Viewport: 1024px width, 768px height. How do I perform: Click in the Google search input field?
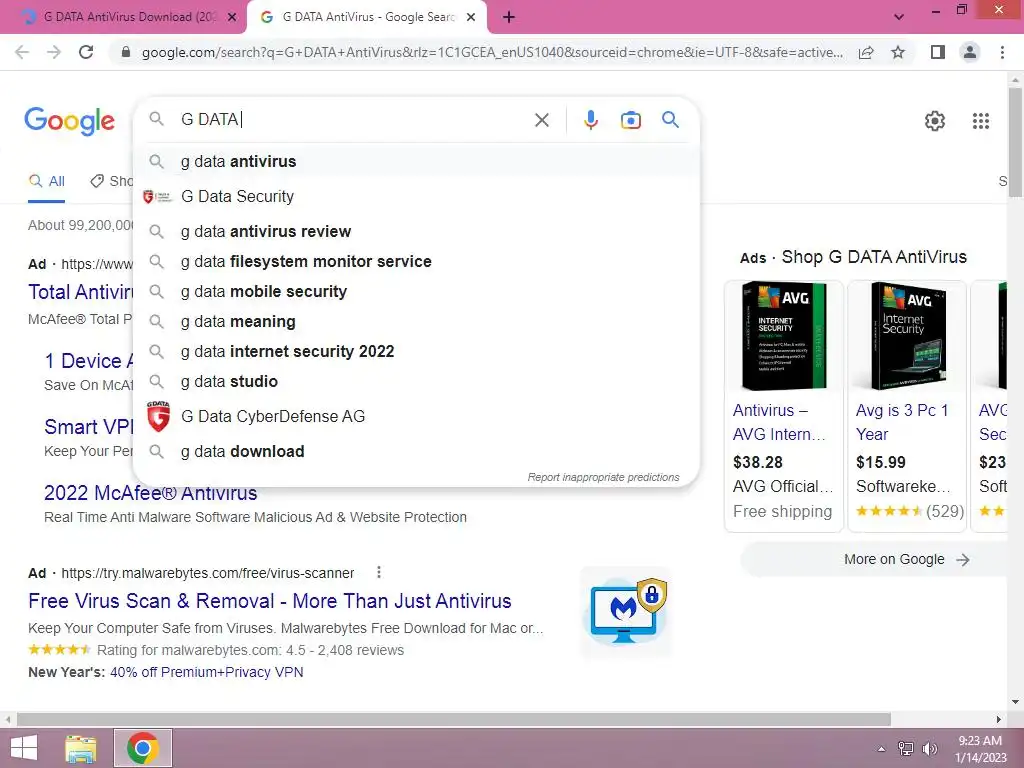point(353,120)
